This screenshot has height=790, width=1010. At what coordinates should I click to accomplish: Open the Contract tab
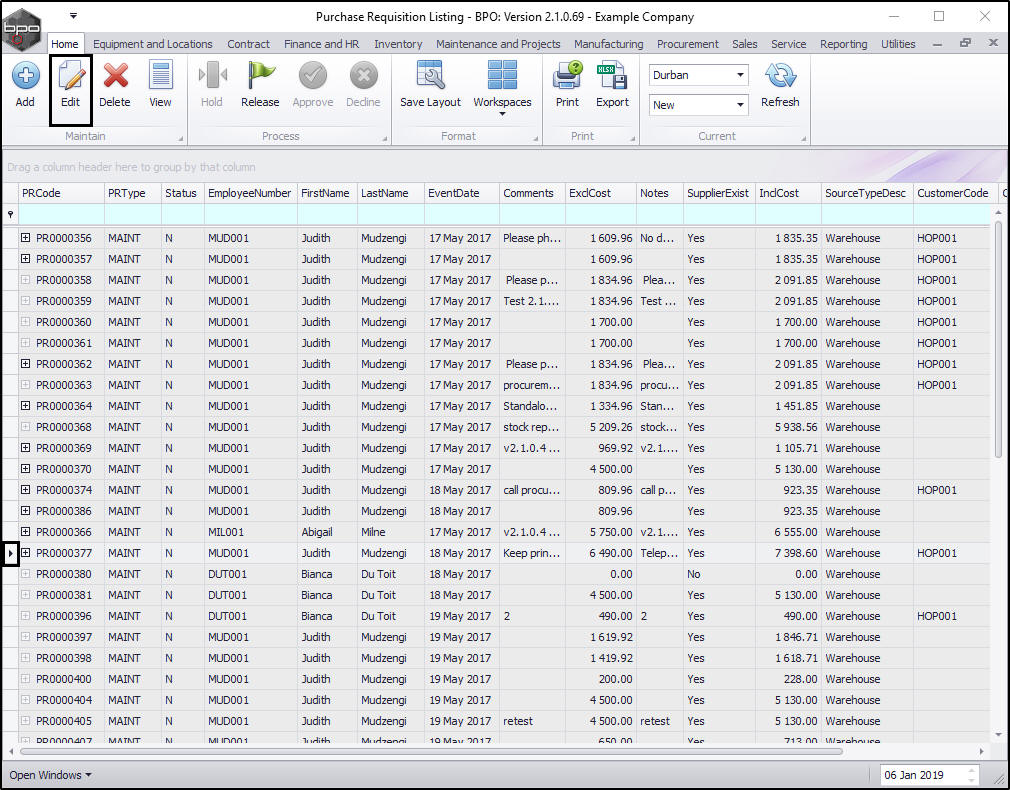[248, 44]
